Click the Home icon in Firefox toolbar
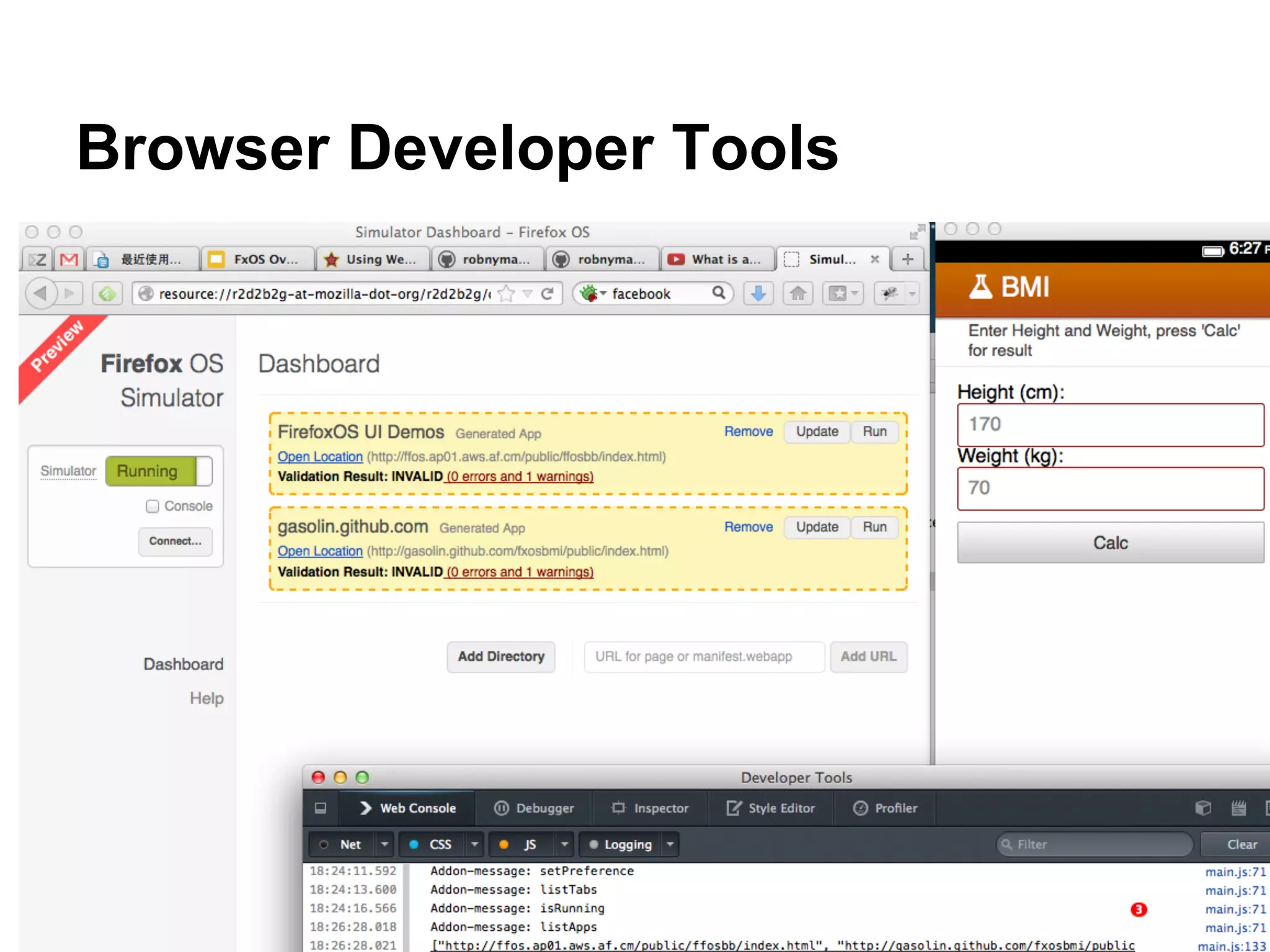This screenshot has height=952, width=1270. [x=798, y=293]
